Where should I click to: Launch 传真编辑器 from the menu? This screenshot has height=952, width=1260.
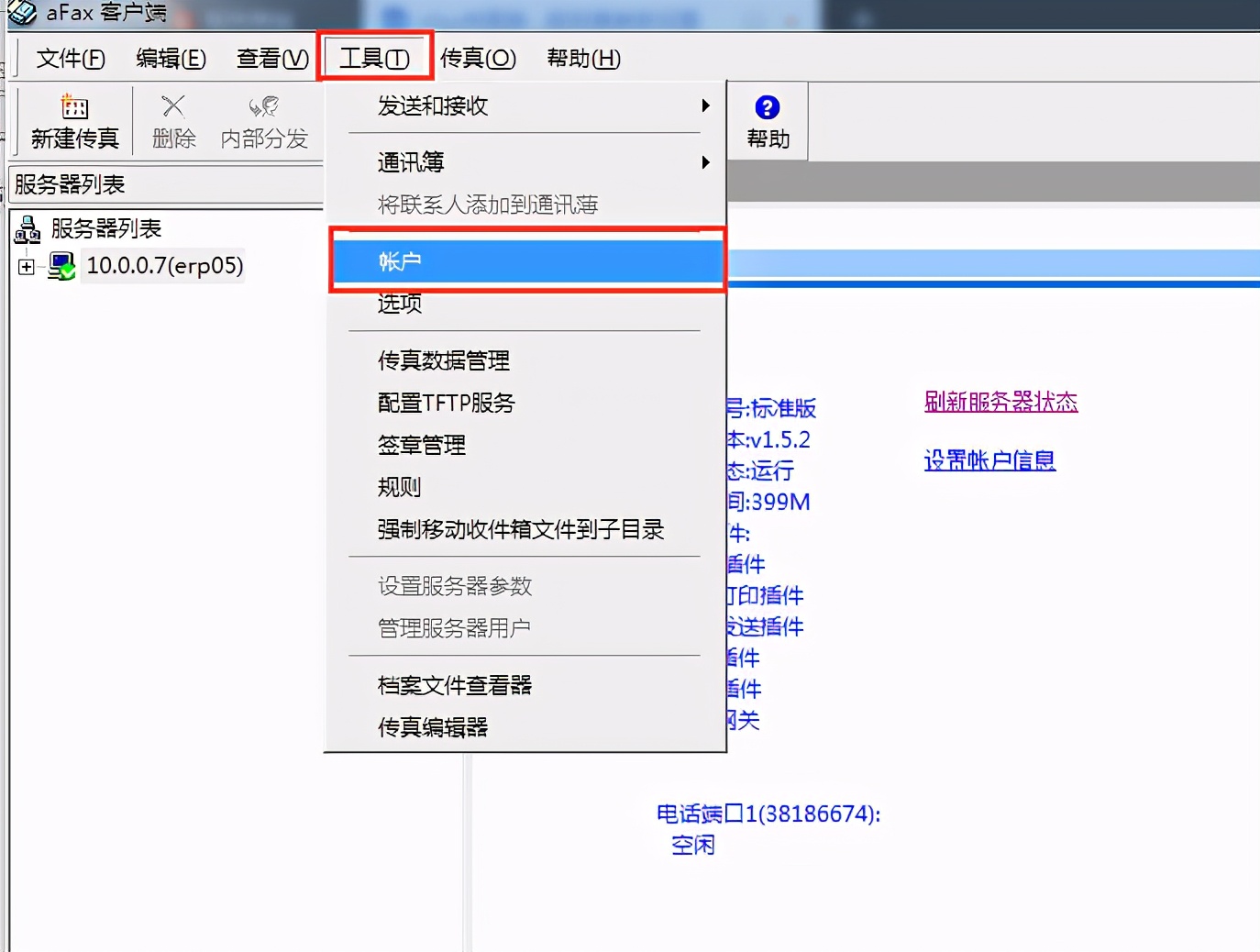[525, 727]
